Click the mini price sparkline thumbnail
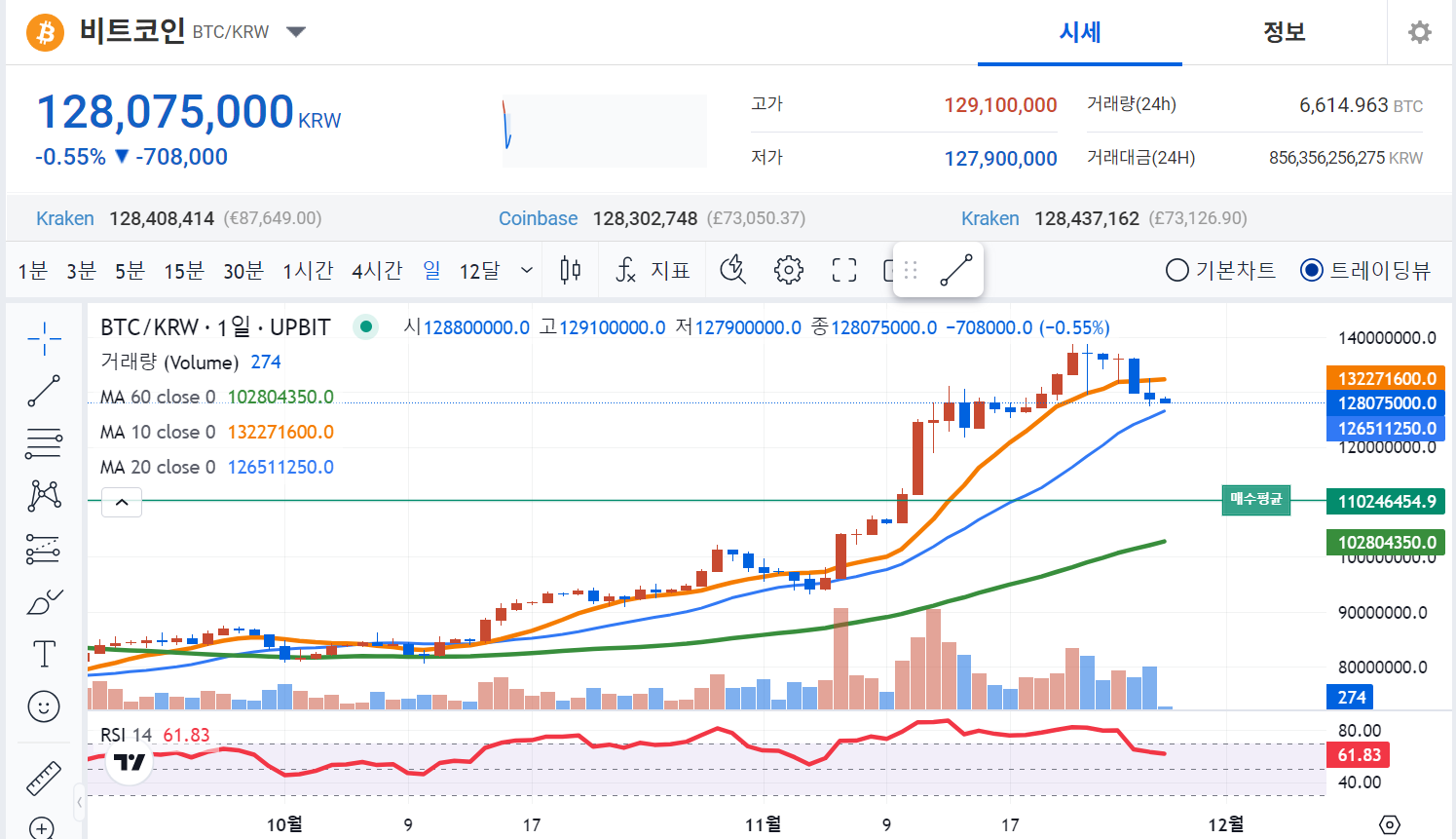This screenshot has width=1456, height=839. [605, 132]
